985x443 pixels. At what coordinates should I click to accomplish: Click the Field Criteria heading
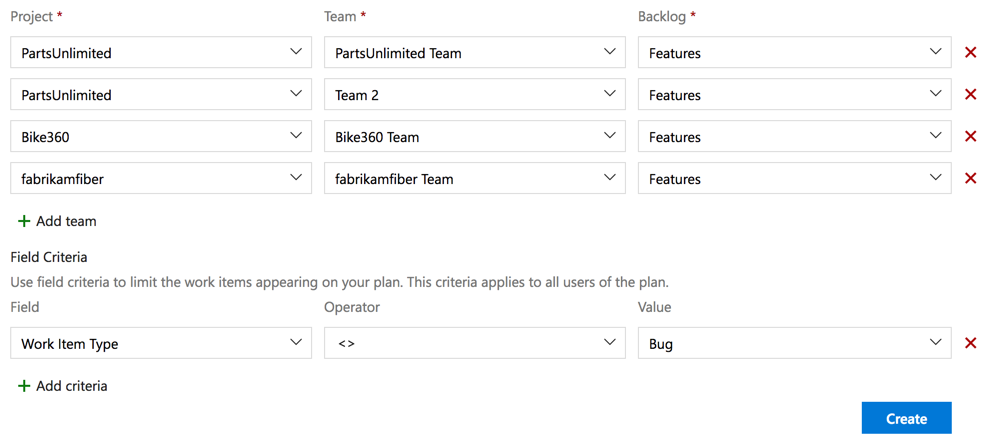pyautogui.click(x=49, y=257)
